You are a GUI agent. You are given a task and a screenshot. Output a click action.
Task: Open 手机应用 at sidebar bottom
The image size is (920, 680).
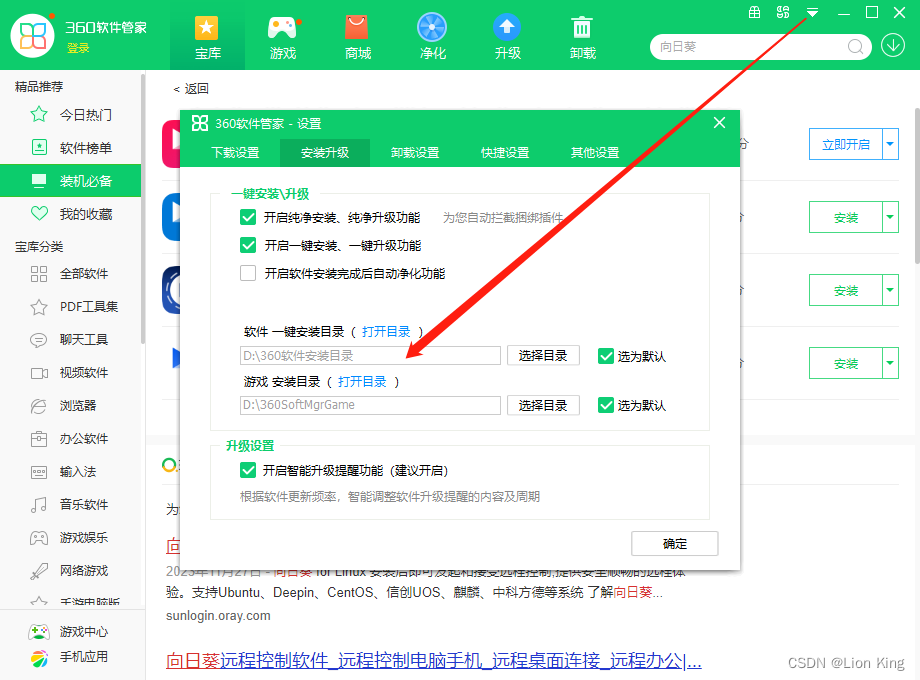(x=69, y=657)
